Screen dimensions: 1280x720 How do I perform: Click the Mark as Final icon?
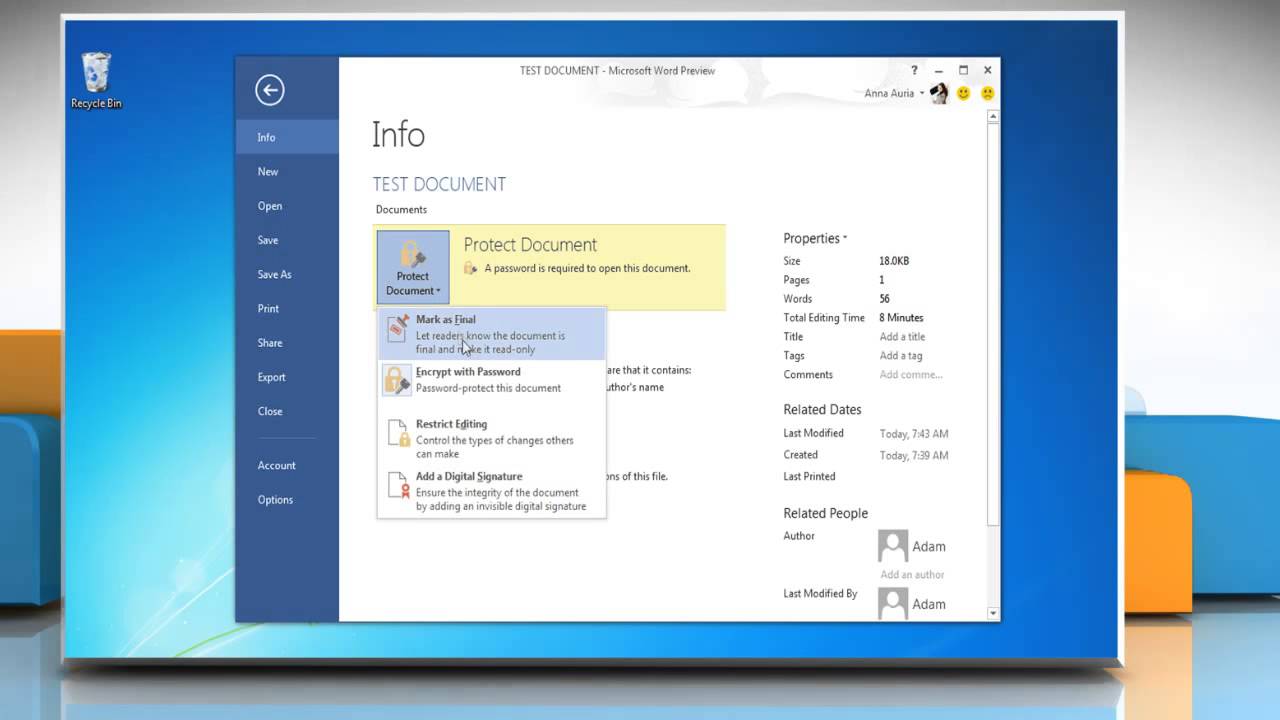point(398,329)
